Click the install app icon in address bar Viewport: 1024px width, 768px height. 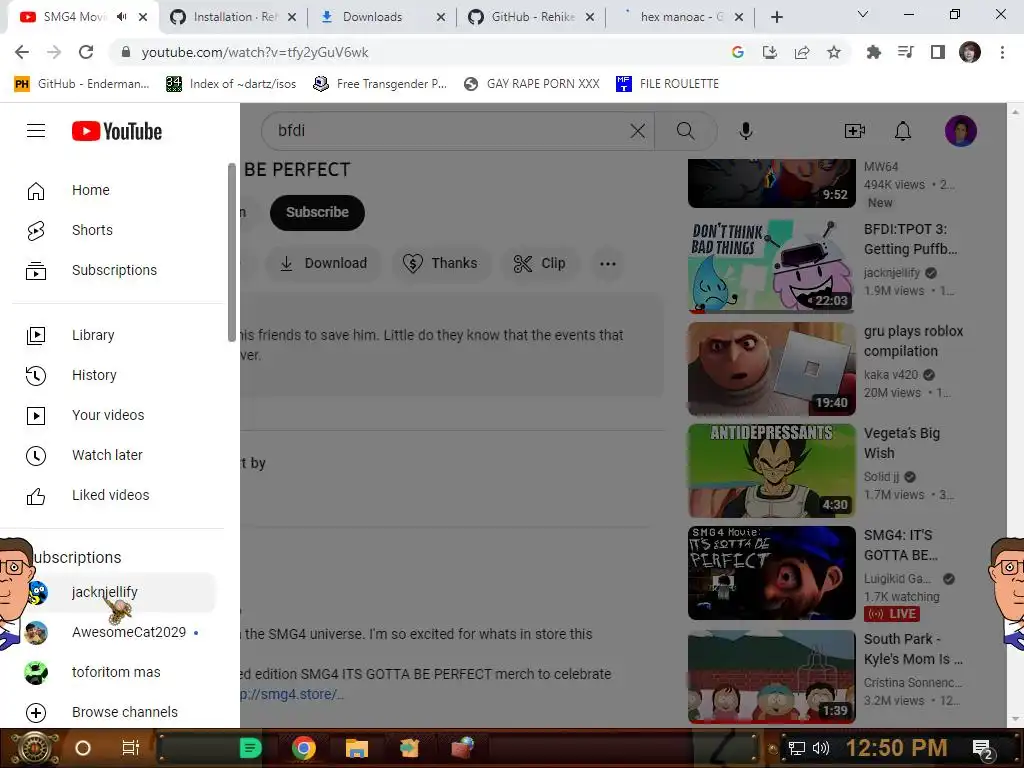click(770, 52)
